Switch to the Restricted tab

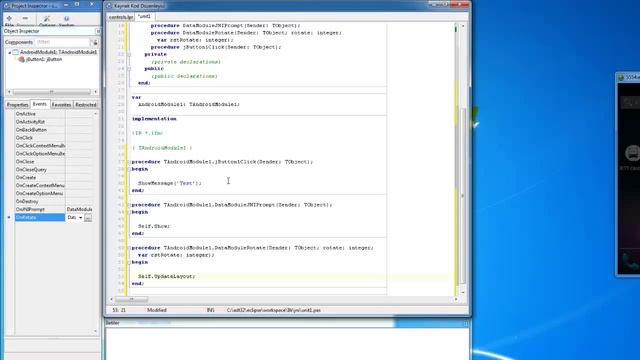86,105
